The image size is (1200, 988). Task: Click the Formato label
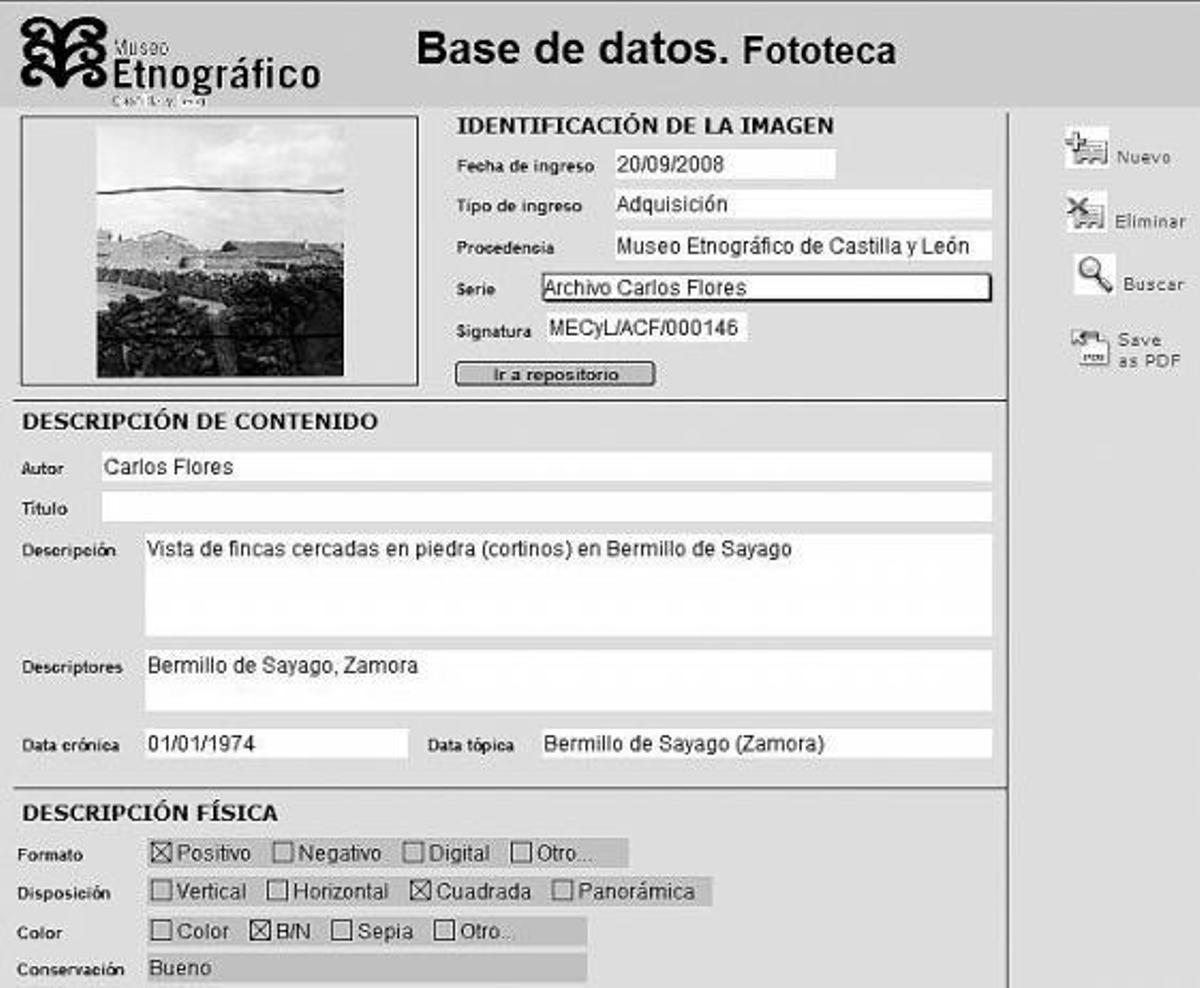(x=50, y=855)
